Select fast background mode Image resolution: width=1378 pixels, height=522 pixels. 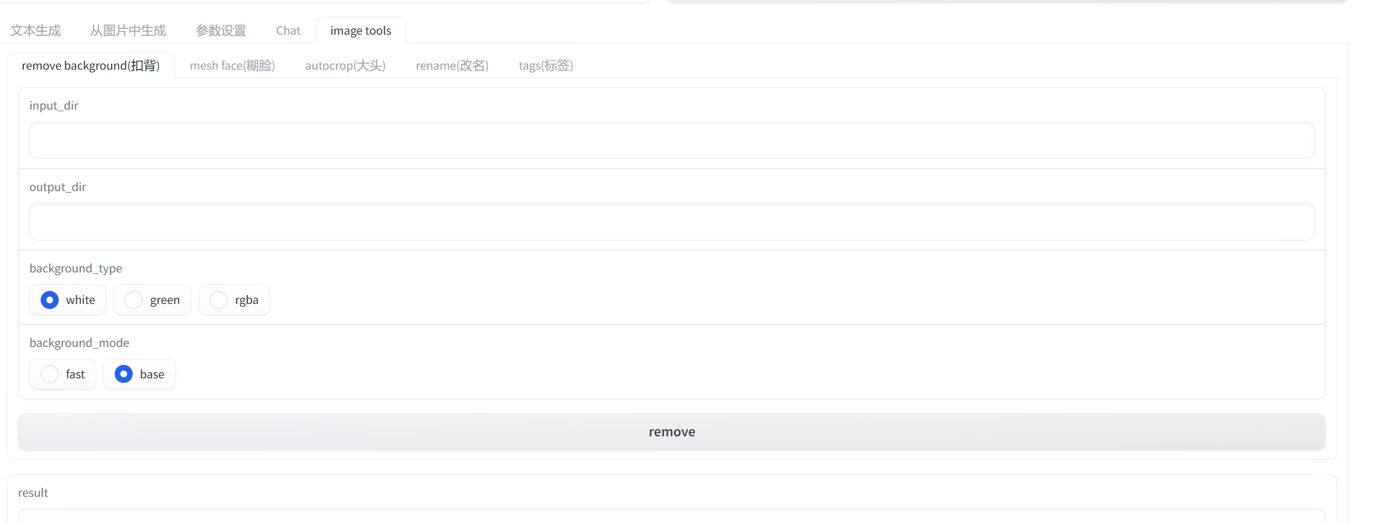point(63,374)
